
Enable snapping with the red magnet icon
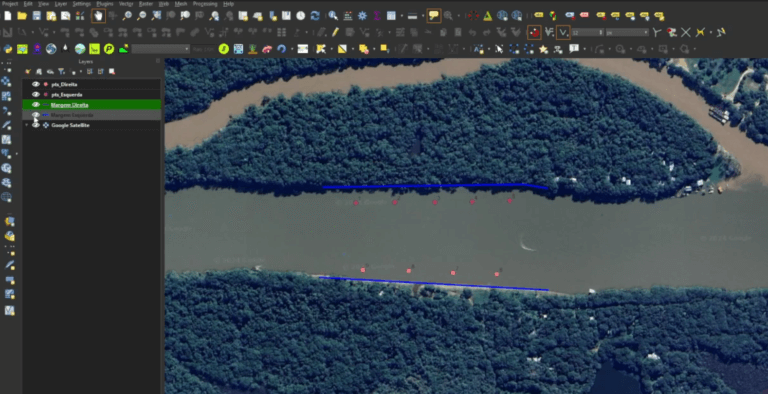(534, 33)
